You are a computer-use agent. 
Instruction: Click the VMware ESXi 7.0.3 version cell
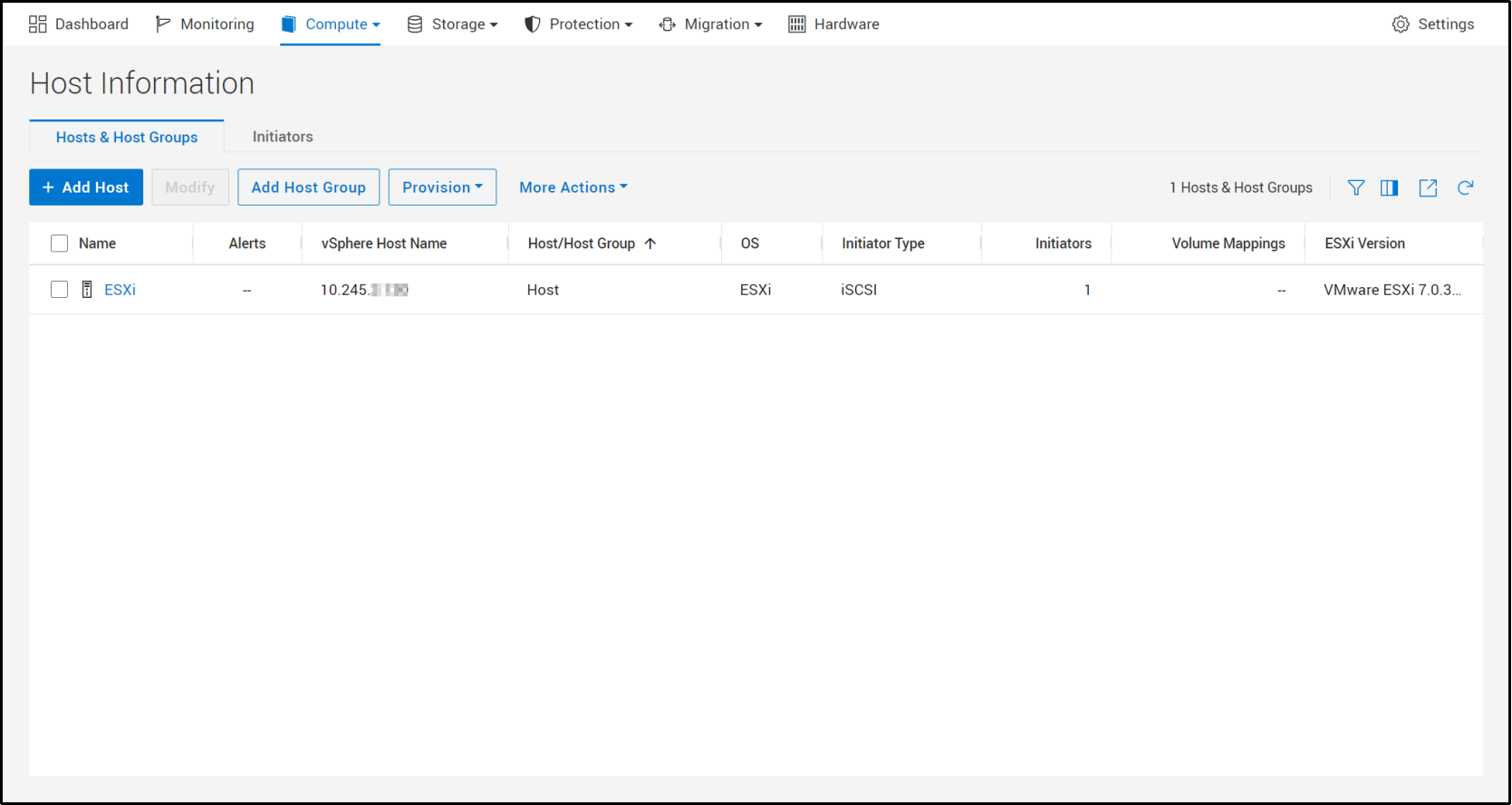point(1392,290)
